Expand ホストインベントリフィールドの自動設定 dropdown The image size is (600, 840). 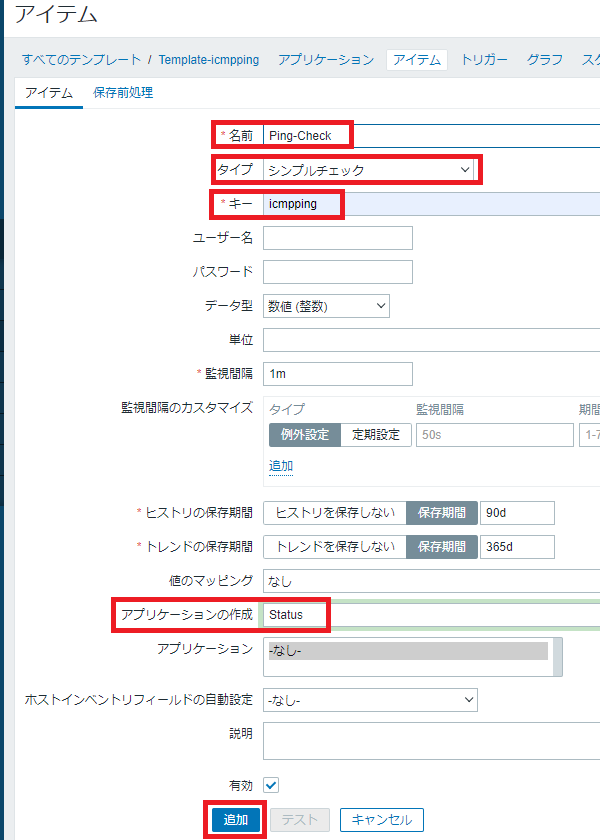tap(370, 700)
